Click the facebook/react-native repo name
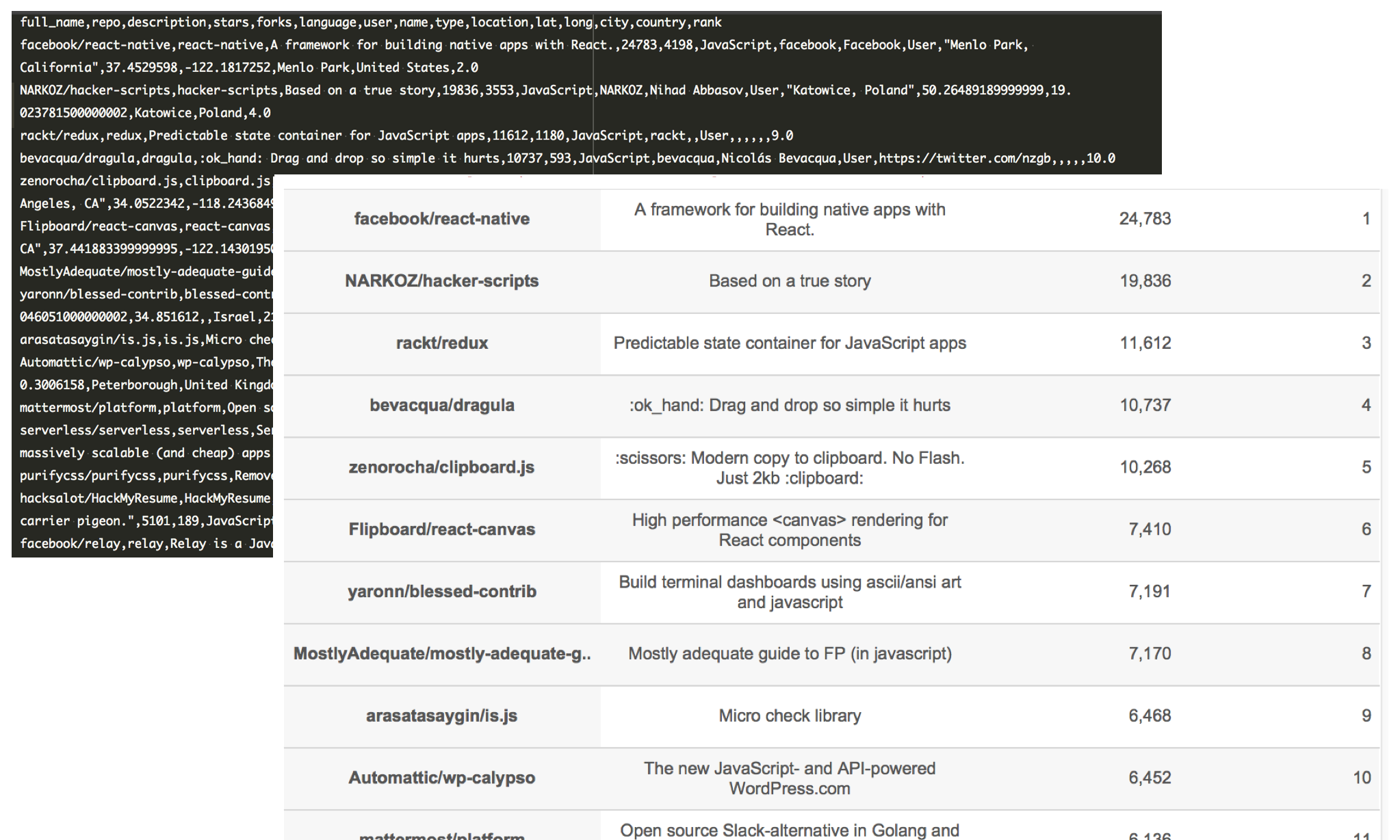The image size is (1400, 840). (x=441, y=219)
